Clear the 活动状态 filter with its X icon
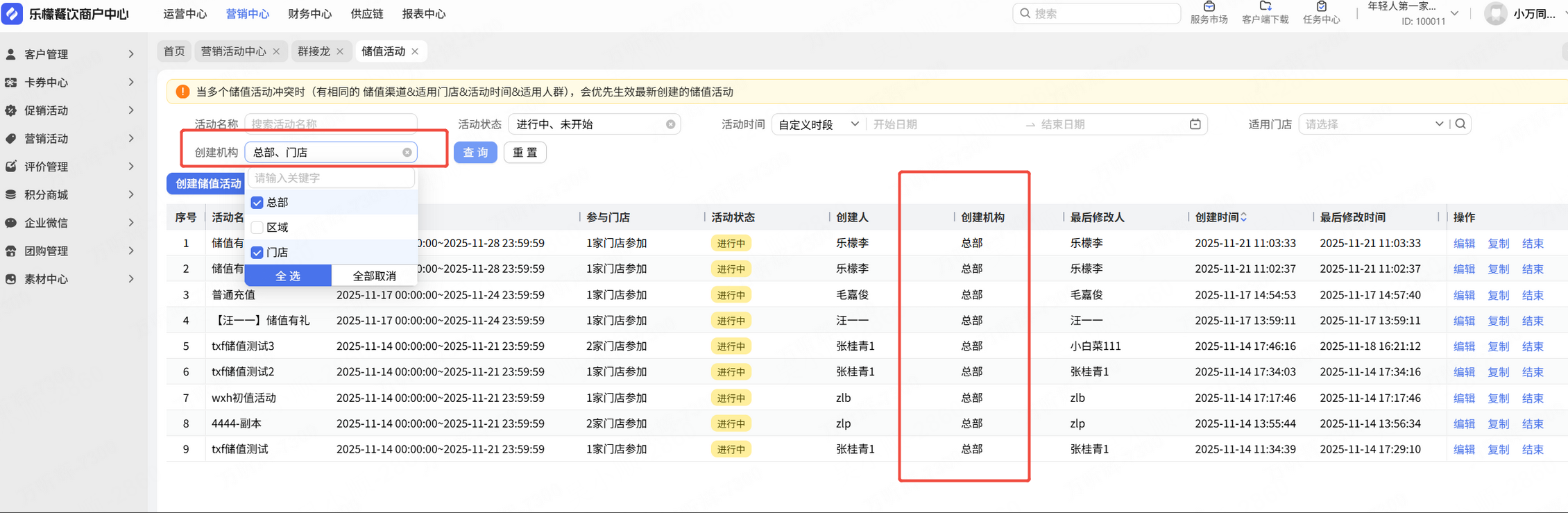1568x513 pixels. [x=670, y=124]
